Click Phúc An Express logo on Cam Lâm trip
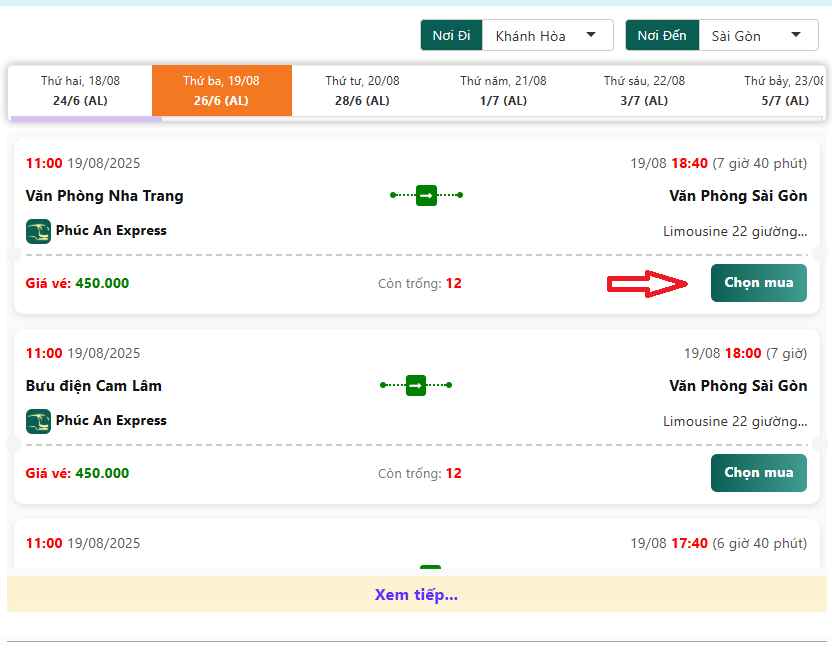Viewport: 832px width, 664px height. pyautogui.click(x=38, y=421)
